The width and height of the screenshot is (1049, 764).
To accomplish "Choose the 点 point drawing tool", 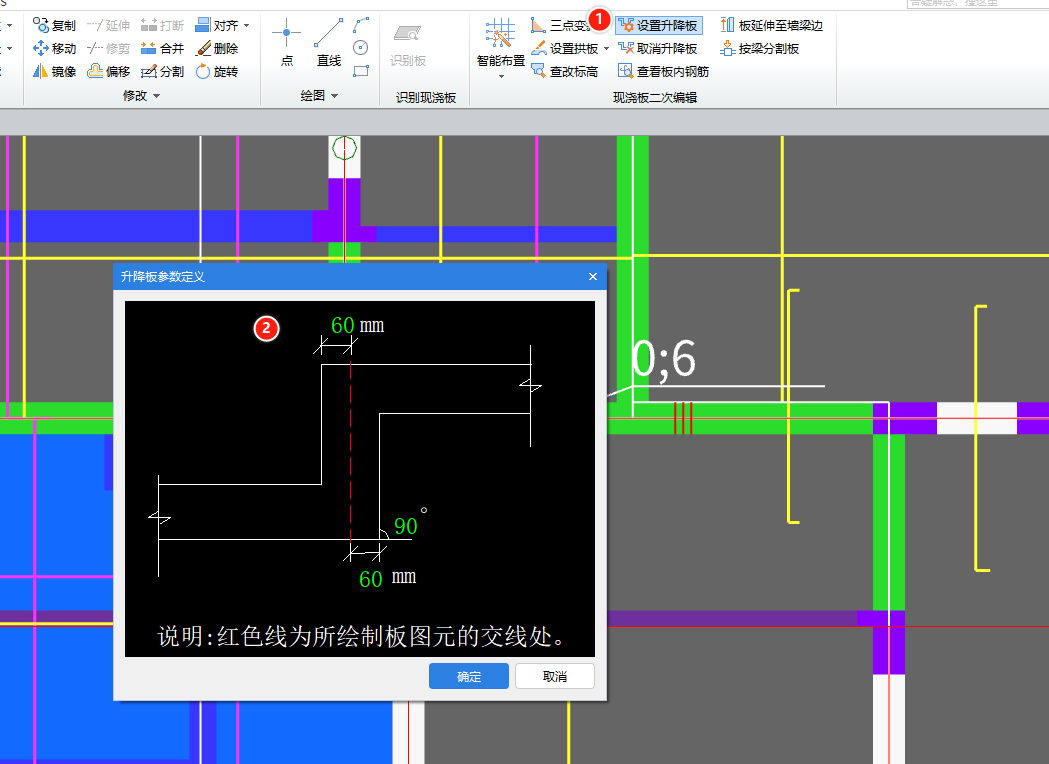I will click(x=287, y=43).
